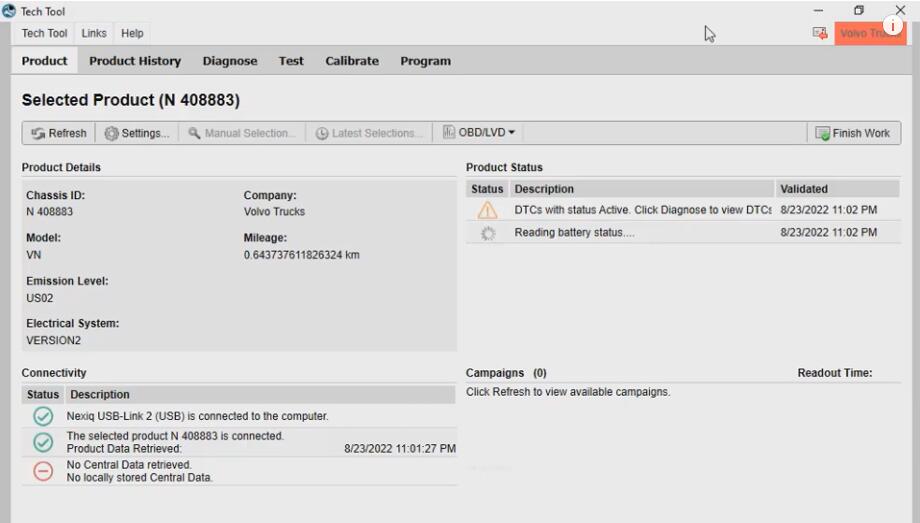Click the Manual Selection toolbar item
The width and height of the screenshot is (920, 523).
click(241, 133)
